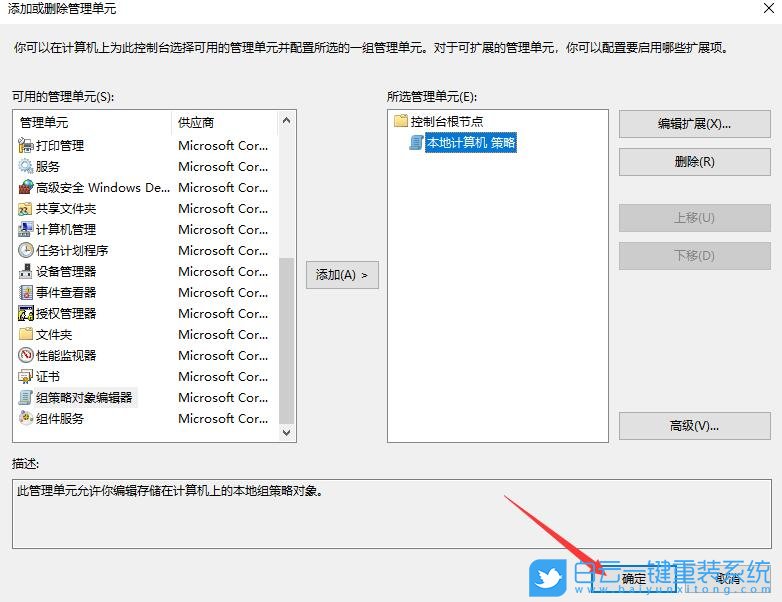
Task: Open 高级(V)... settings
Action: (x=694, y=425)
